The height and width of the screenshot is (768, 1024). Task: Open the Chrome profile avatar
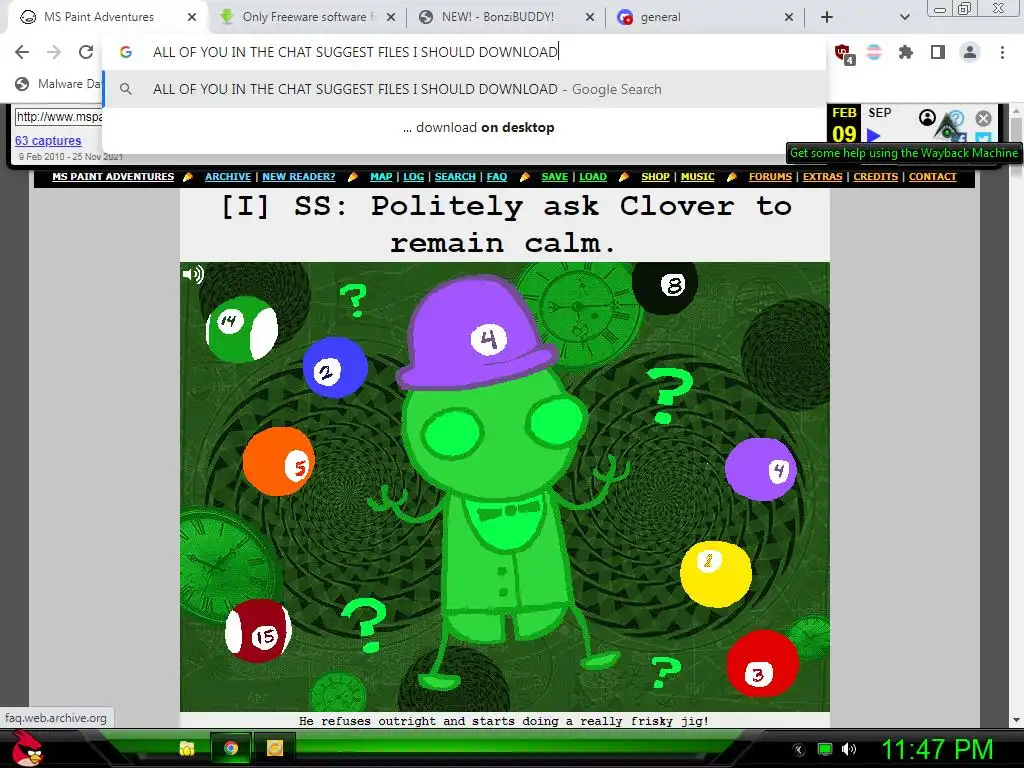point(970,52)
